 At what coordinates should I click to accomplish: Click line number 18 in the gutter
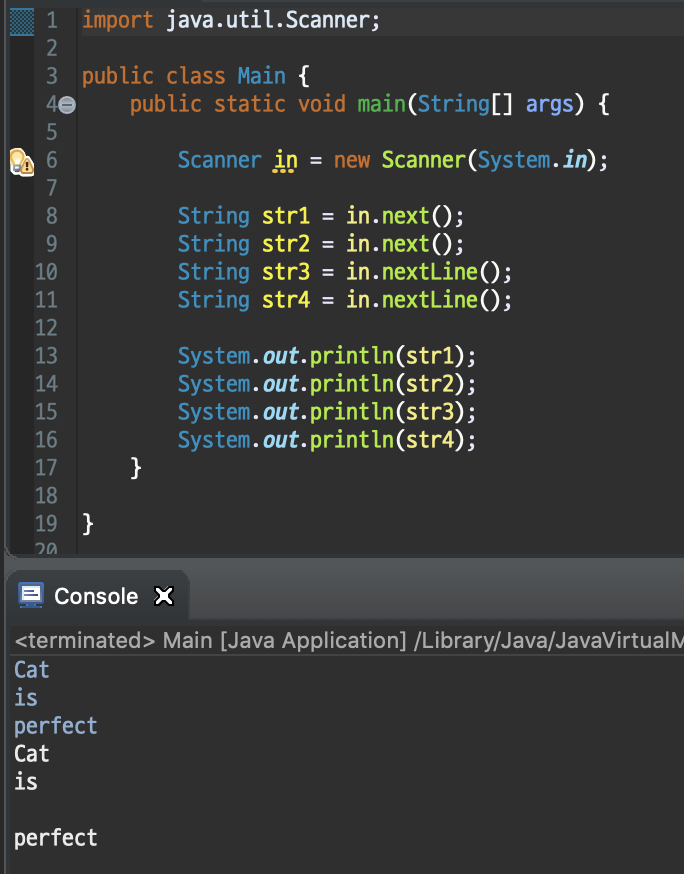point(46,496)
